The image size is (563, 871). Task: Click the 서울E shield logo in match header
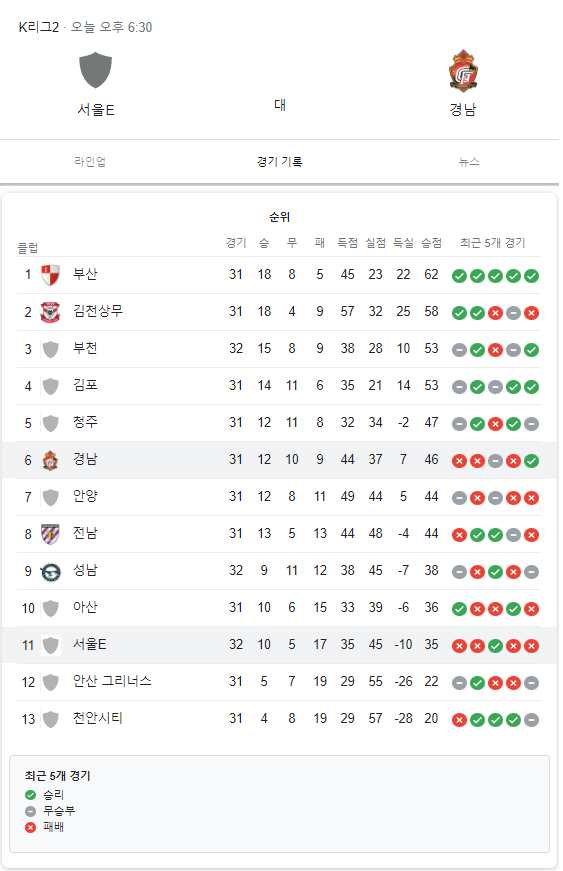tap(95, 70)
